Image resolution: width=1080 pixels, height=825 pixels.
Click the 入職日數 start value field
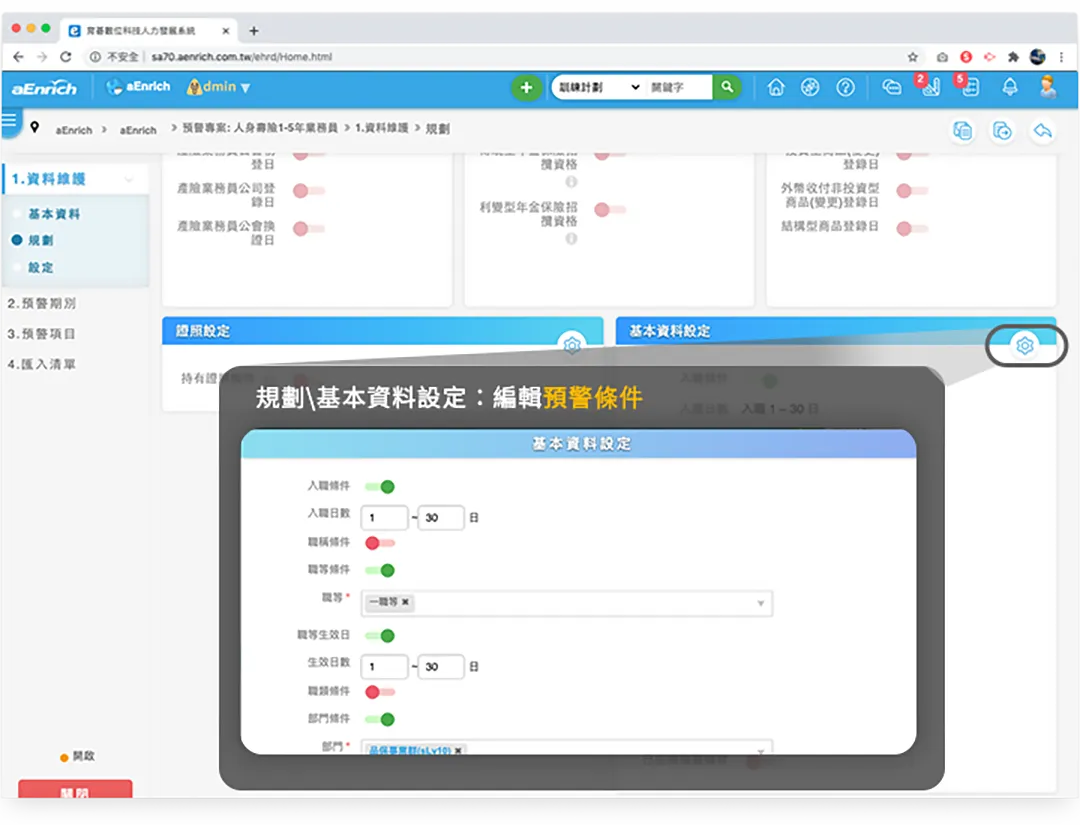385,518
